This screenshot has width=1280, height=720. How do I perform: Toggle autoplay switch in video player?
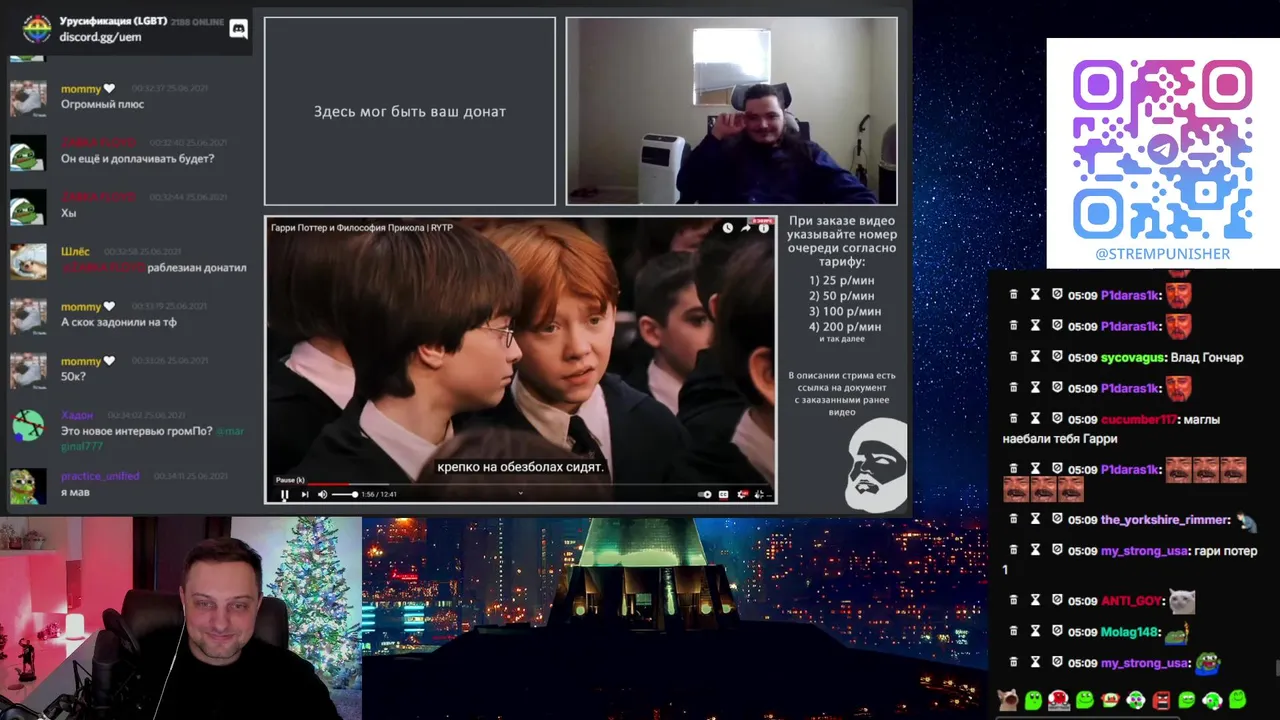pyautogui.click(x=705, y=494)
